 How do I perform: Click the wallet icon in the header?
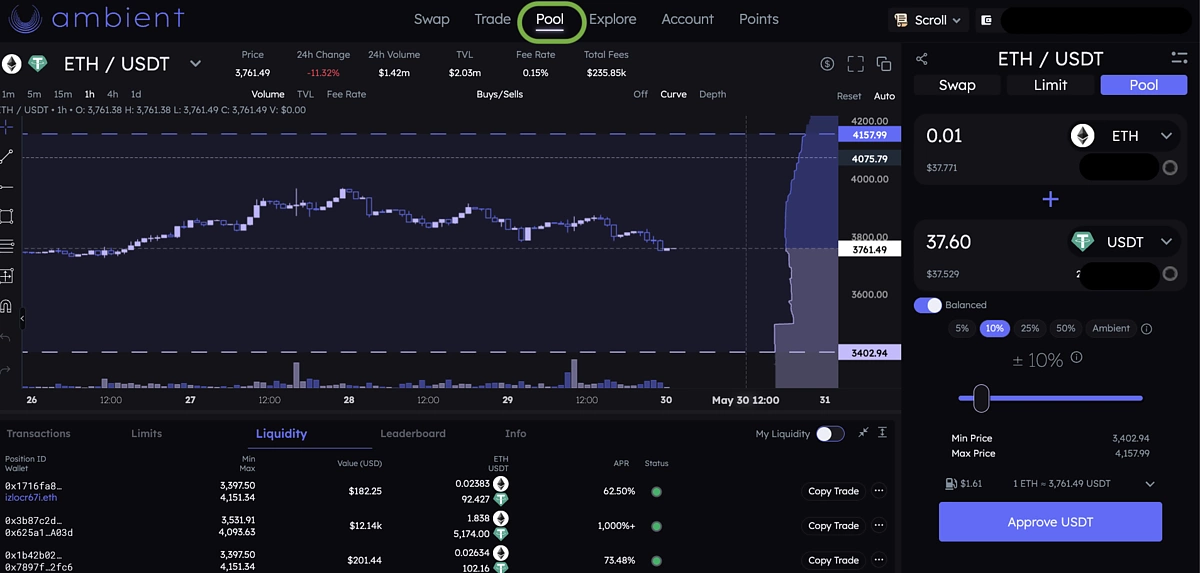pyautogui.click(x=987, y=19)
